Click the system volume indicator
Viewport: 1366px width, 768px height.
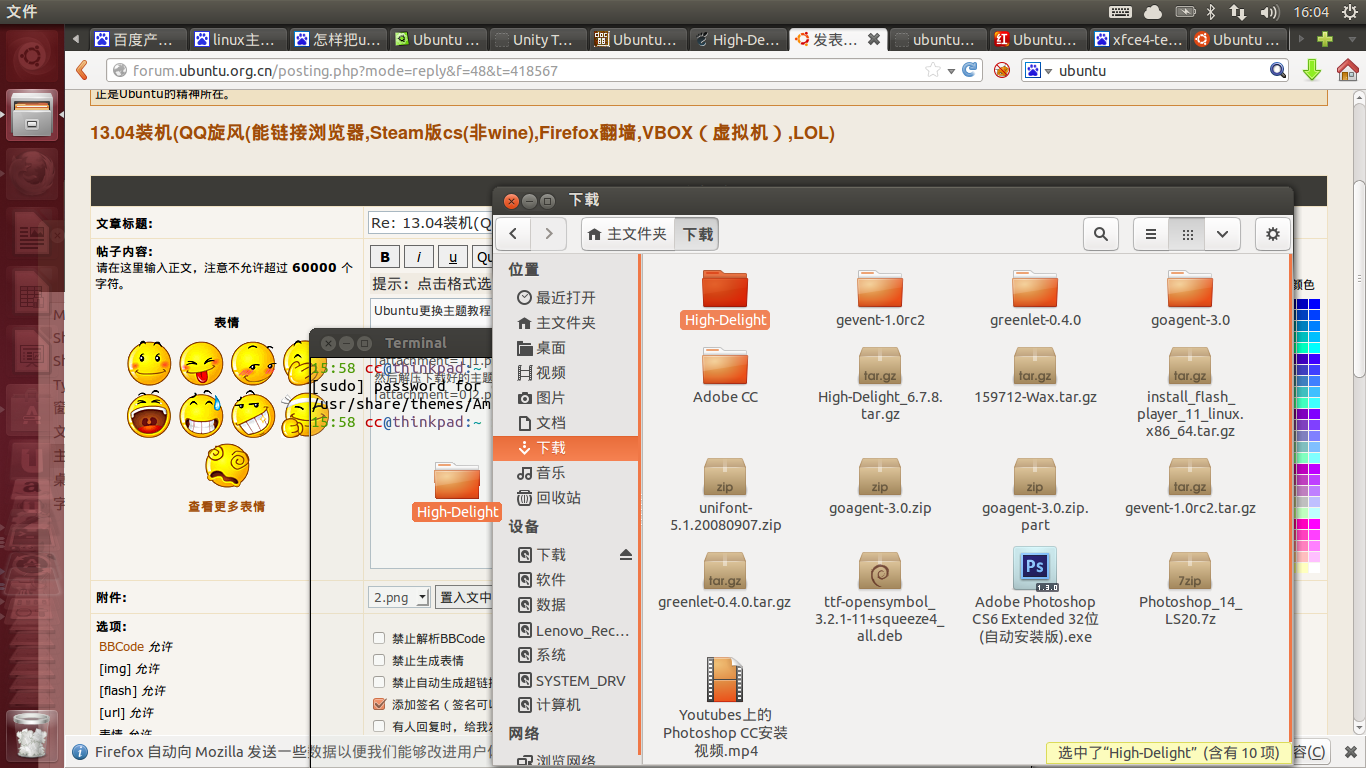tap(1270, 12)
